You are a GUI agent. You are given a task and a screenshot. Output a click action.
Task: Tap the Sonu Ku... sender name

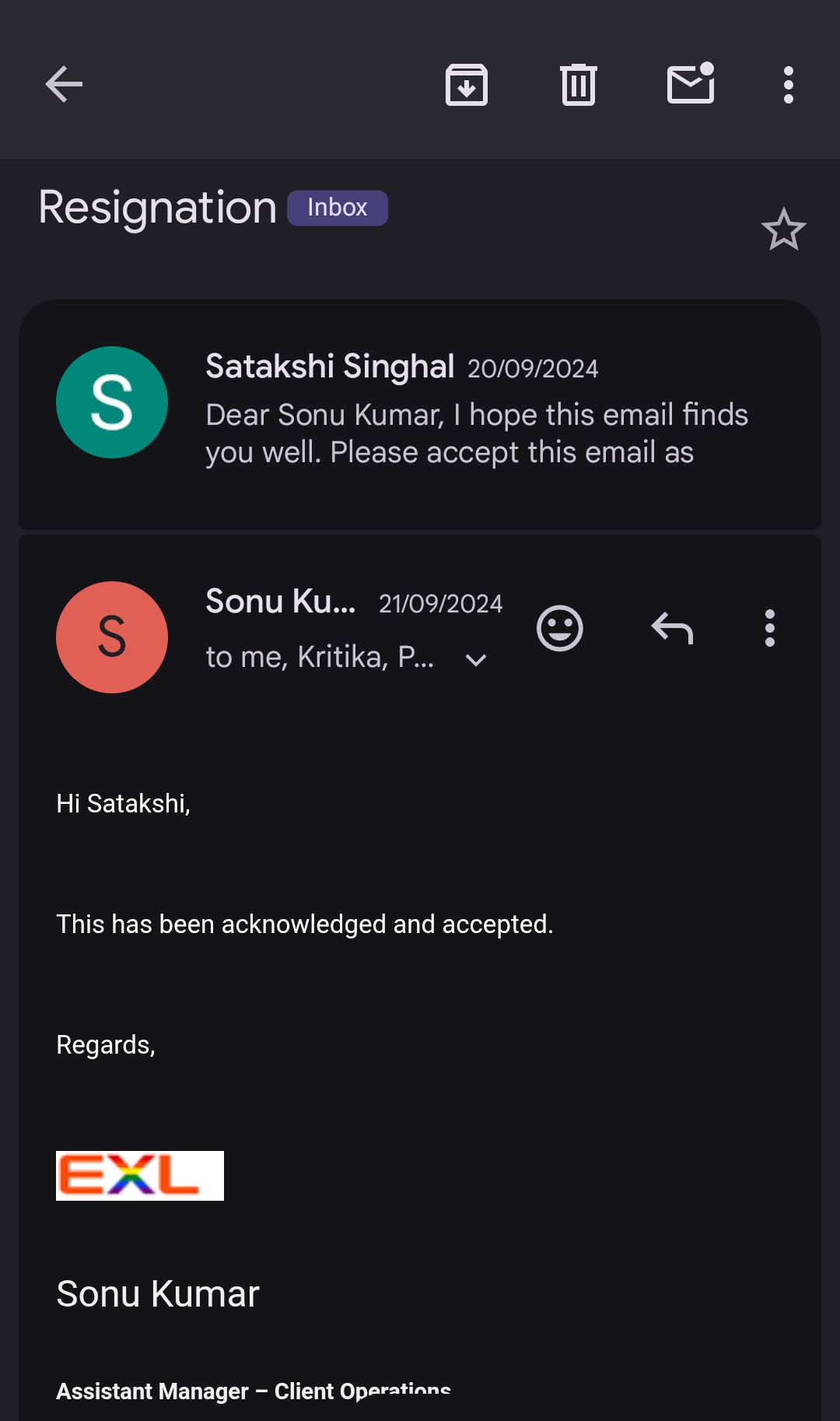(280, 602)
